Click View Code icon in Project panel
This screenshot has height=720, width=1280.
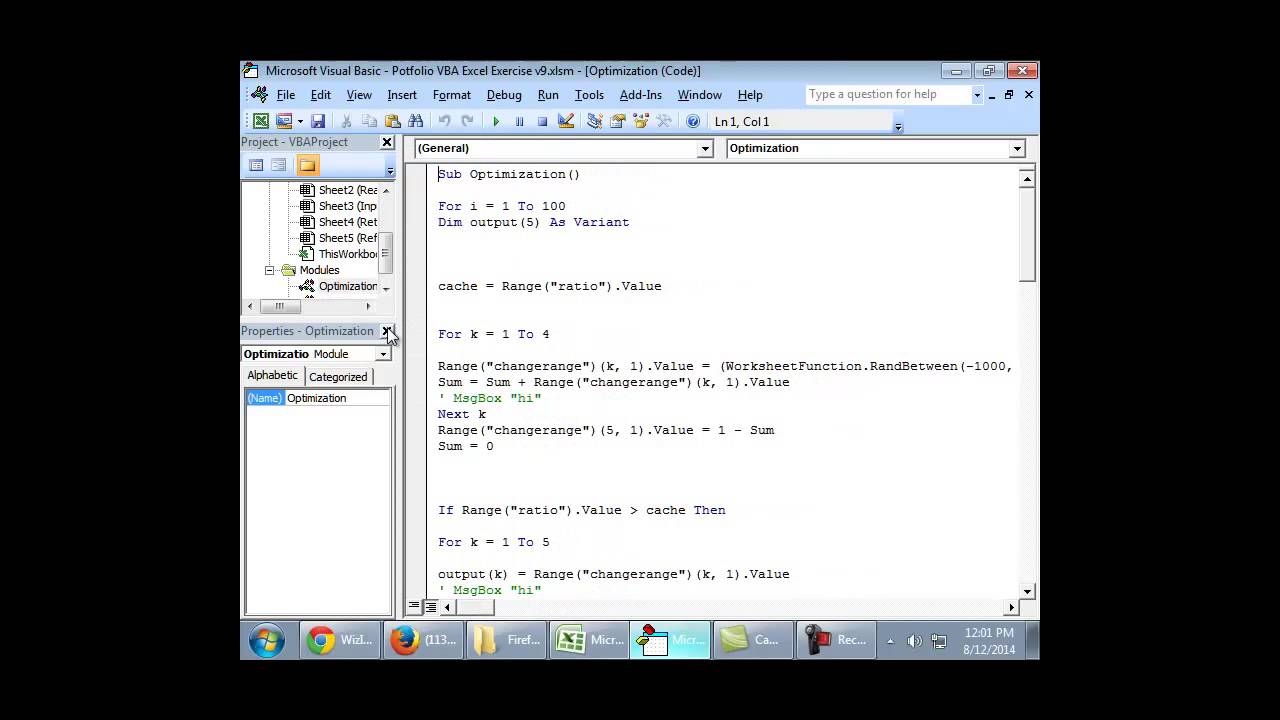click(256, 165)
